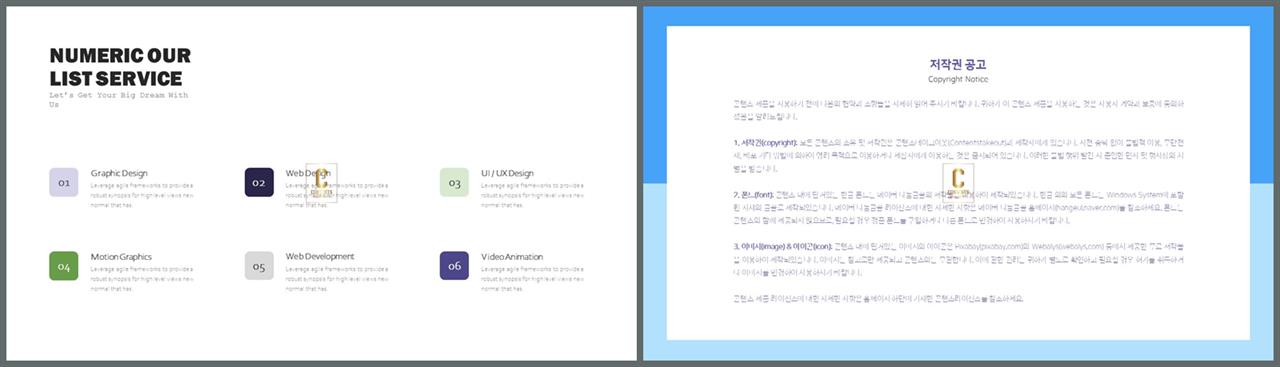This screenshot has width=1280, height=367.
Task: Click the Copyright Notice subtitle
Action: tap(958, 79)
